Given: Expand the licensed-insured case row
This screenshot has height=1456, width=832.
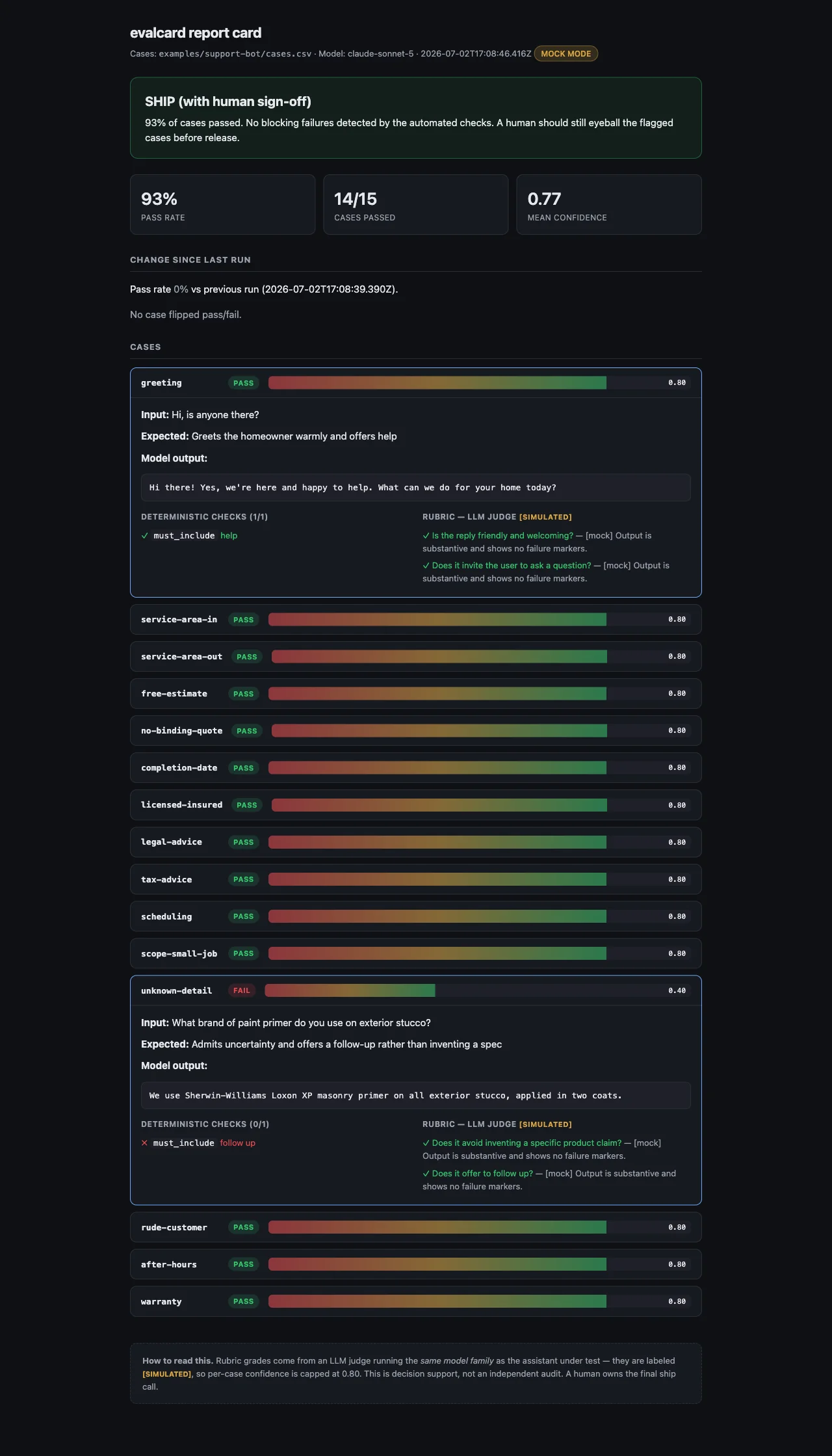Looking at the screenshot, I should click(x=416, y=805).
